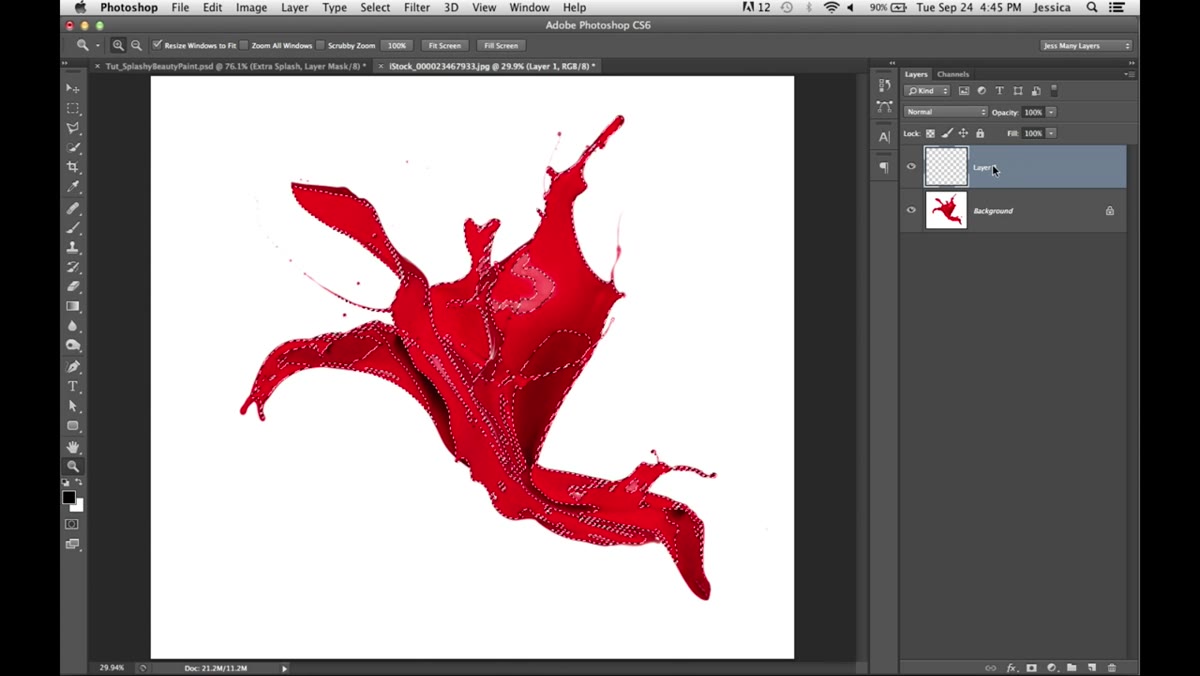Viewport: 1200px width, 676px height.
Task: Open the Opacity slider dropdown arrow
Action: pyautogui.click(x=1051, y=112)
